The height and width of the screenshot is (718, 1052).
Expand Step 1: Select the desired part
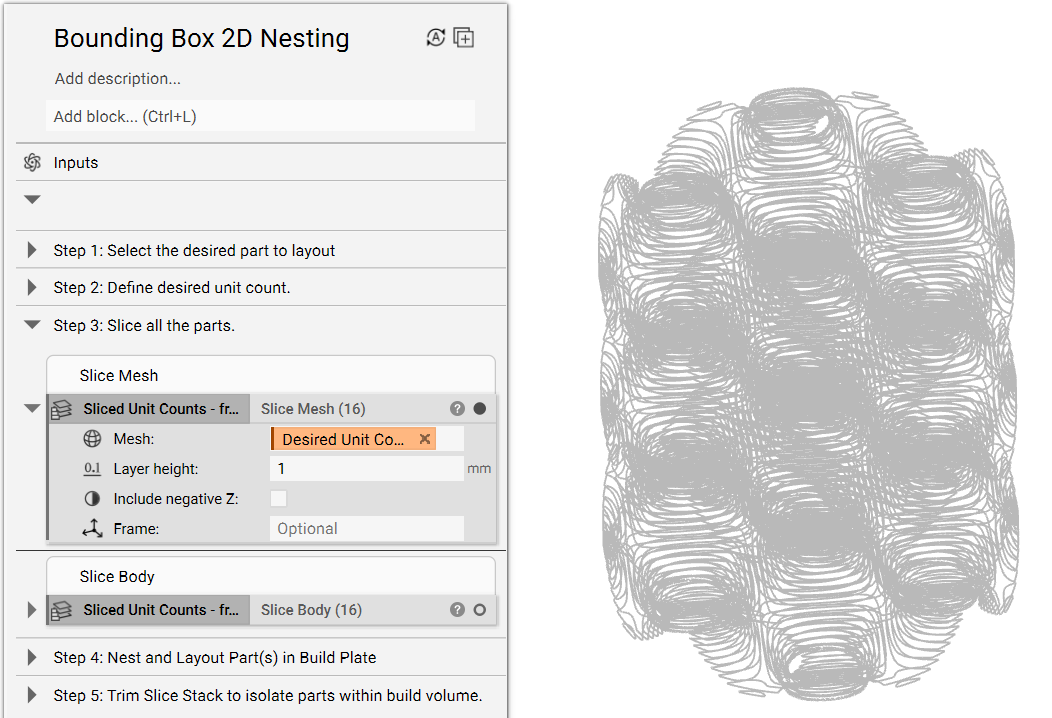pos(32,250)
